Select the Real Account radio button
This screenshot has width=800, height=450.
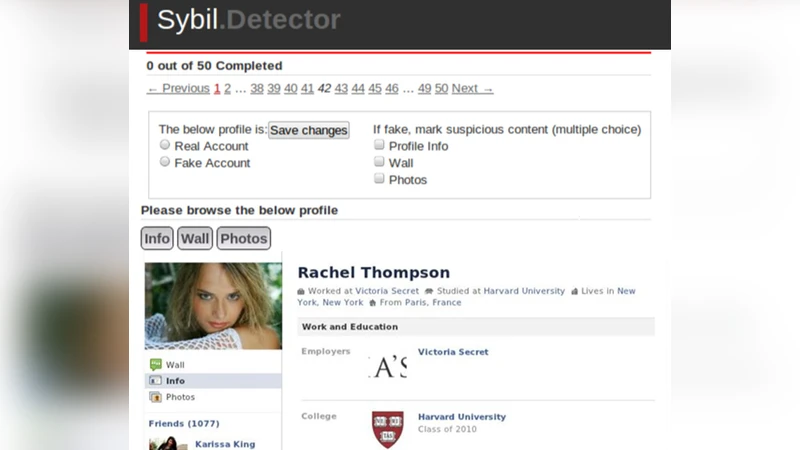tap(165, 145)
